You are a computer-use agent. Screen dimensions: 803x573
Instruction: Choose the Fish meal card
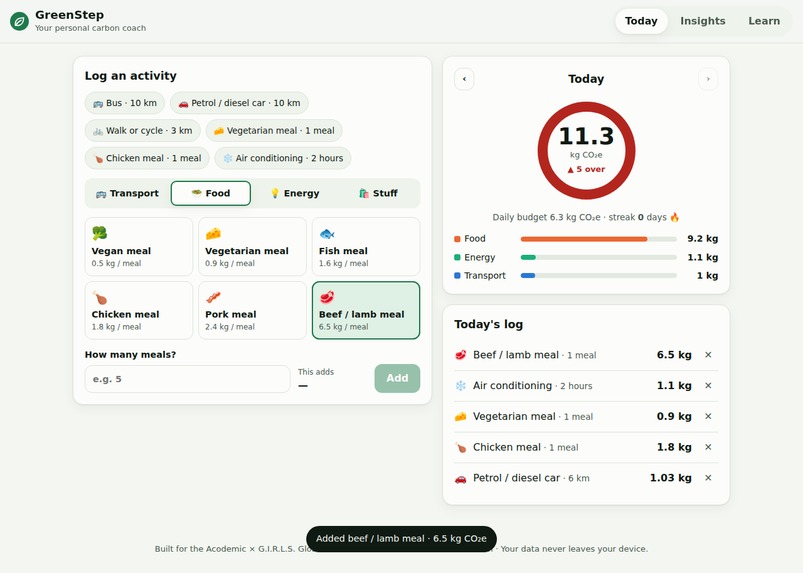366,247
